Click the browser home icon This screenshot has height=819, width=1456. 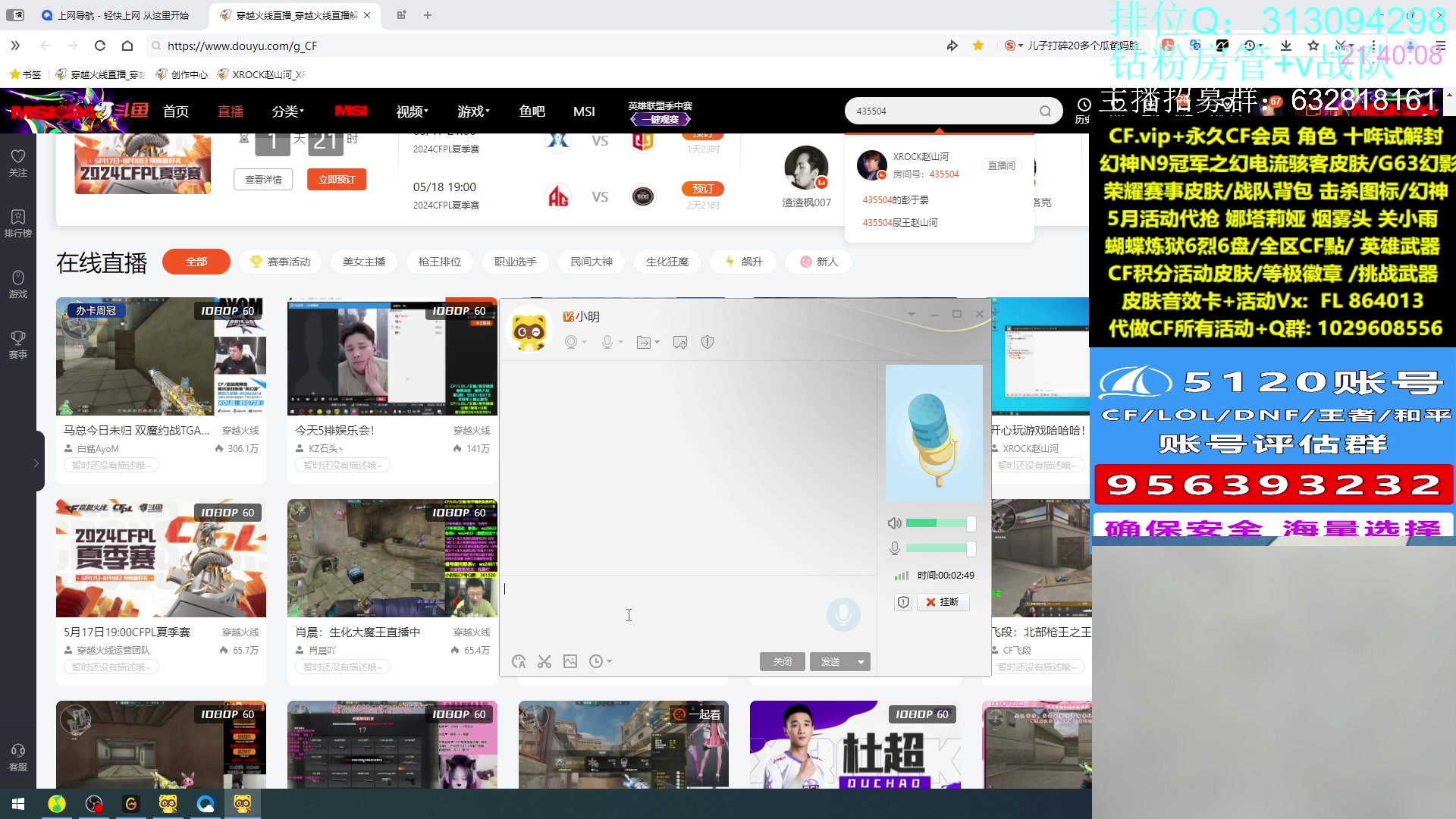[127, 45]
